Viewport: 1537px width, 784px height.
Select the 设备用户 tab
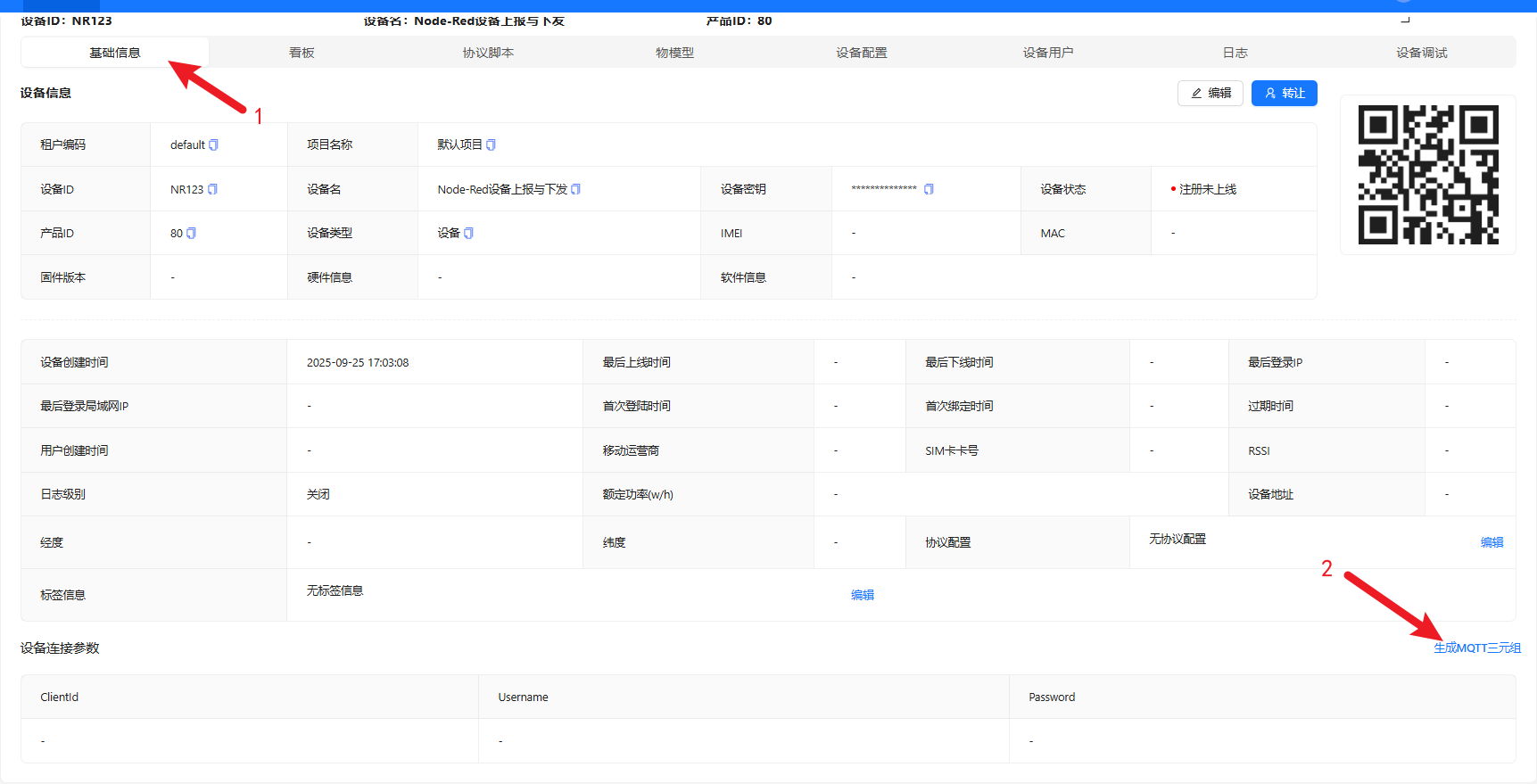pos(1047,53)
